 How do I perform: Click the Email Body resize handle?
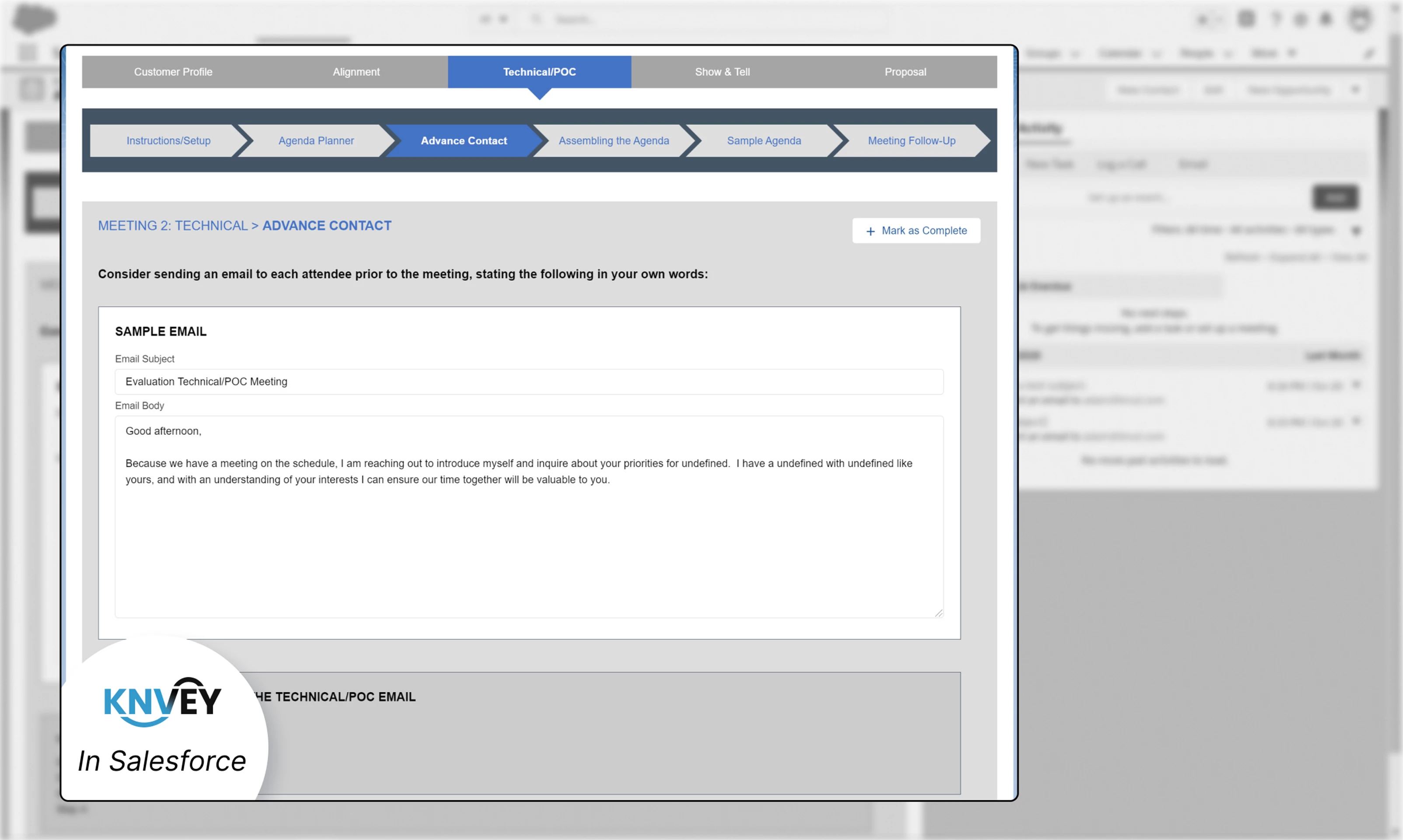tap(938, 613)
